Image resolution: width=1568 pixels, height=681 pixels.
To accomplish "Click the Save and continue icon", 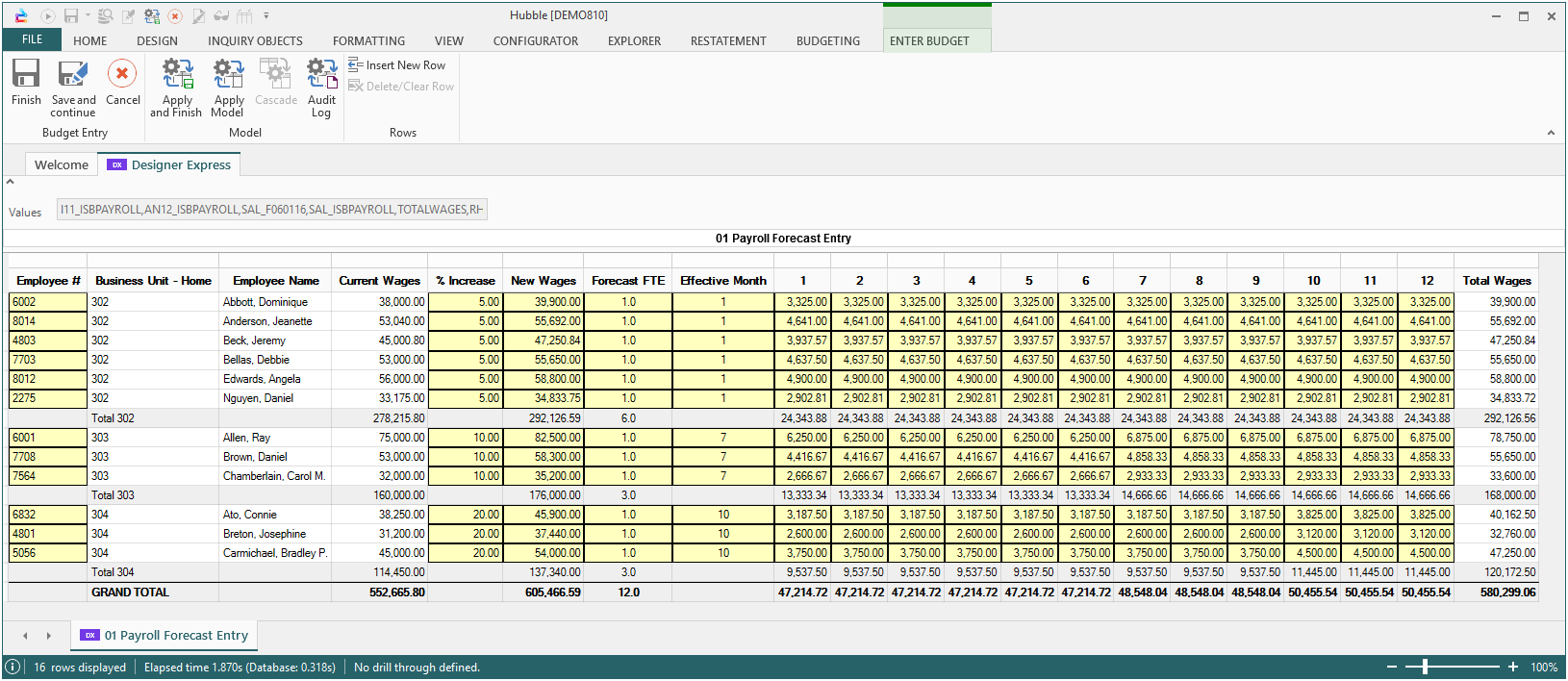I will tap(73, 75).
